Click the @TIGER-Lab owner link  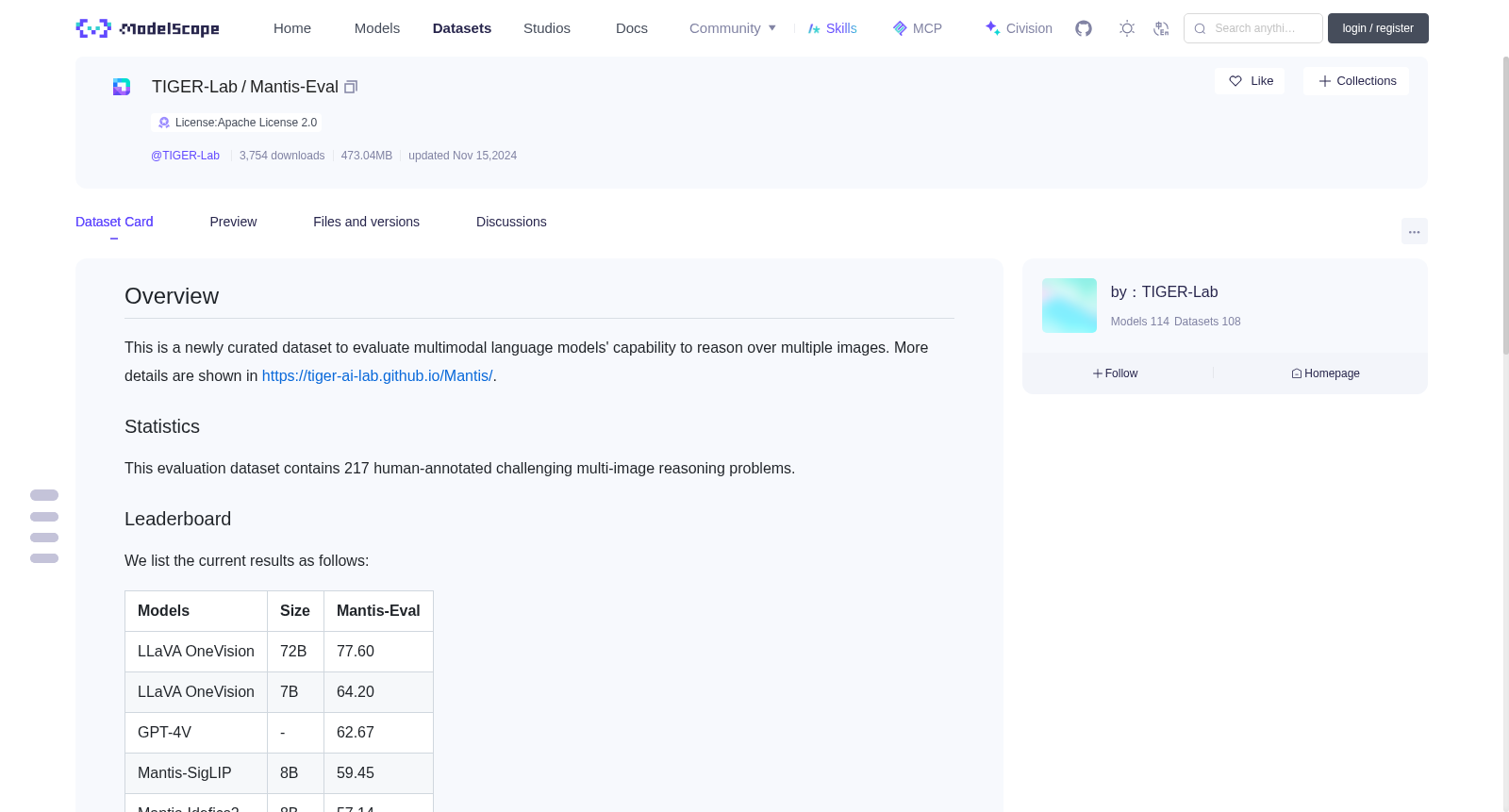185,156
